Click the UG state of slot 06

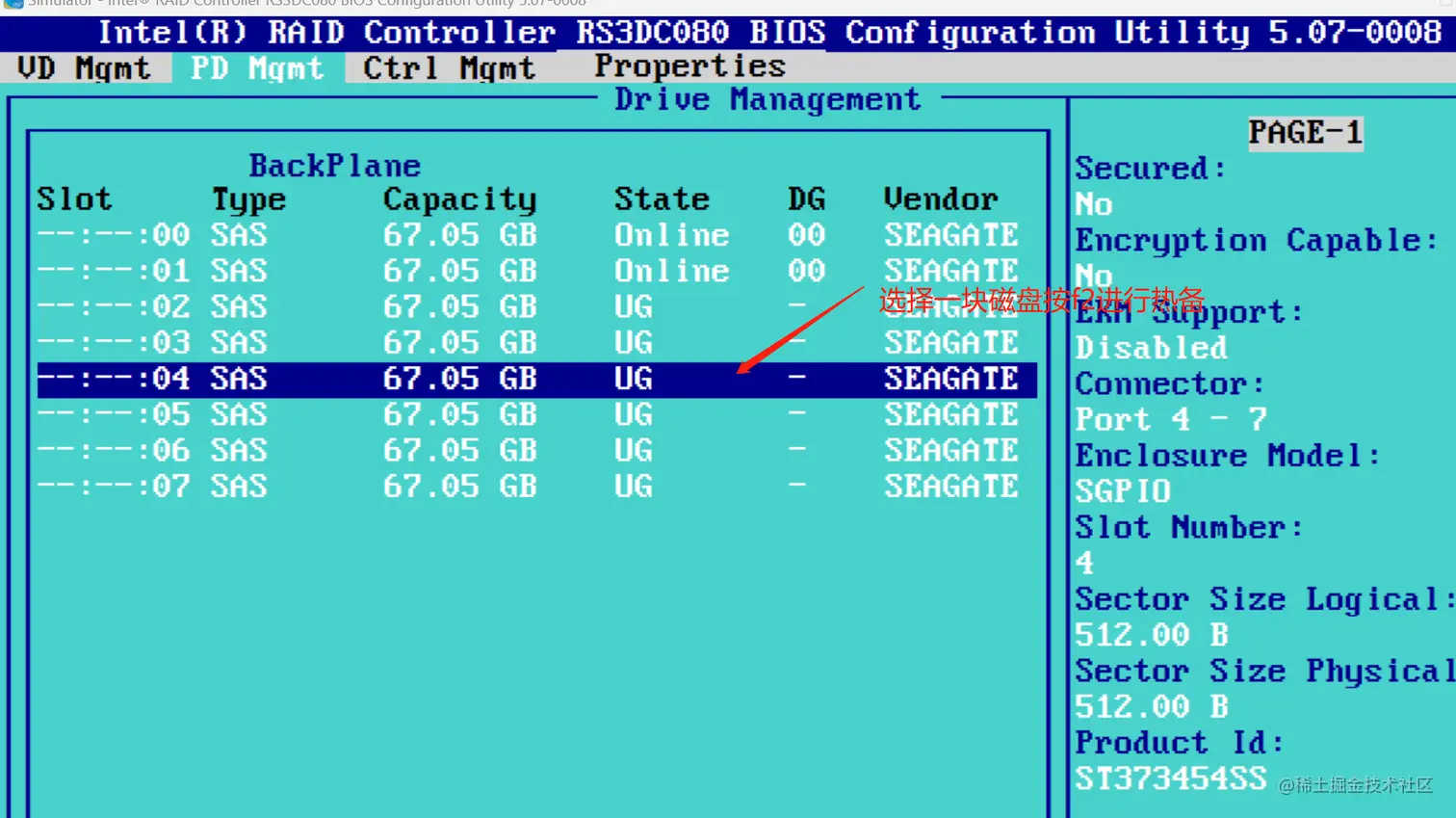pyautogui.click(x=634, y=450)
